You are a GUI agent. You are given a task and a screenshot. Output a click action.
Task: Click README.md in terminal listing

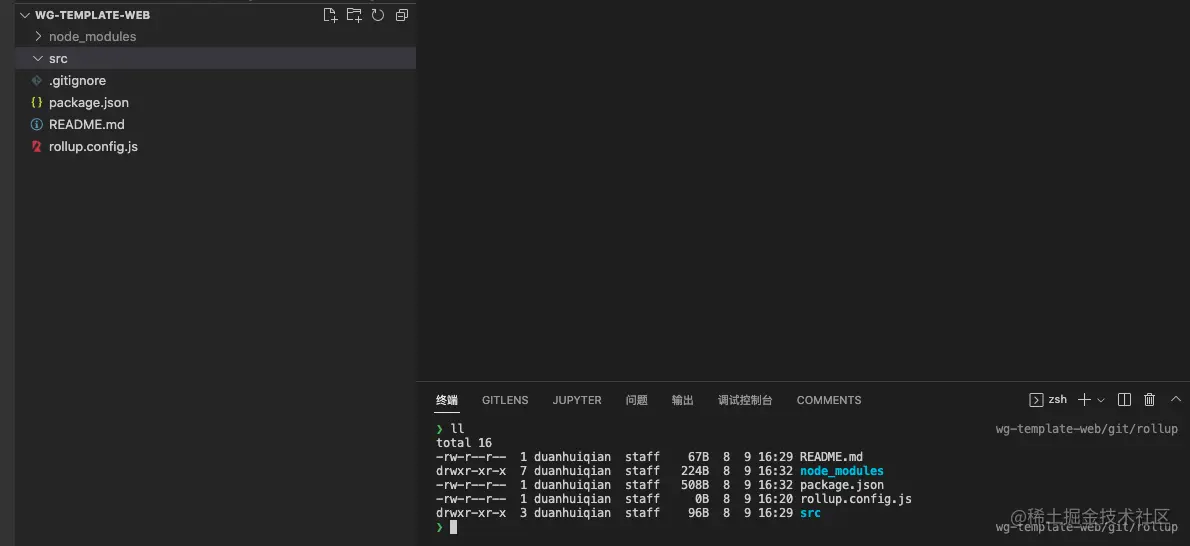[x=831, y=457]
